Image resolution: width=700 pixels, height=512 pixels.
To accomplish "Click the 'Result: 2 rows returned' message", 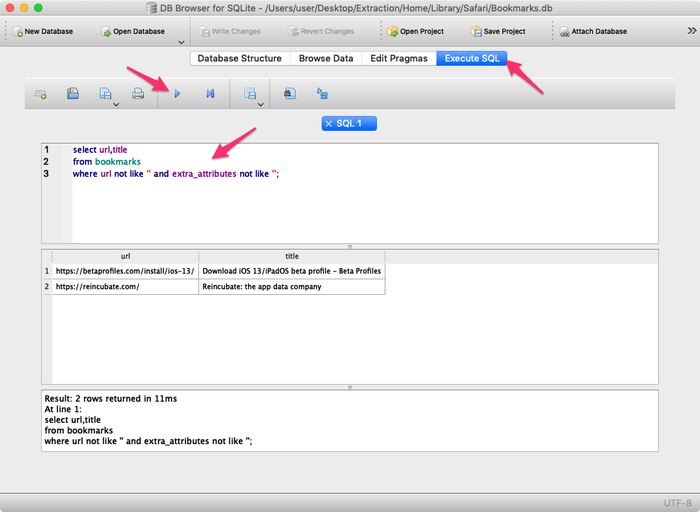I will (x=111, y=399).
